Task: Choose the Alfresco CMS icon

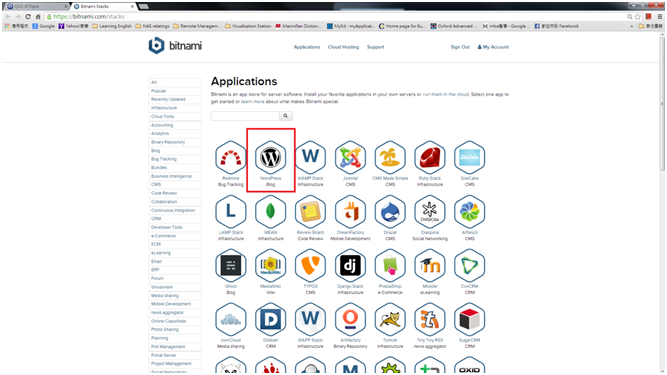Action: (470, 212)
